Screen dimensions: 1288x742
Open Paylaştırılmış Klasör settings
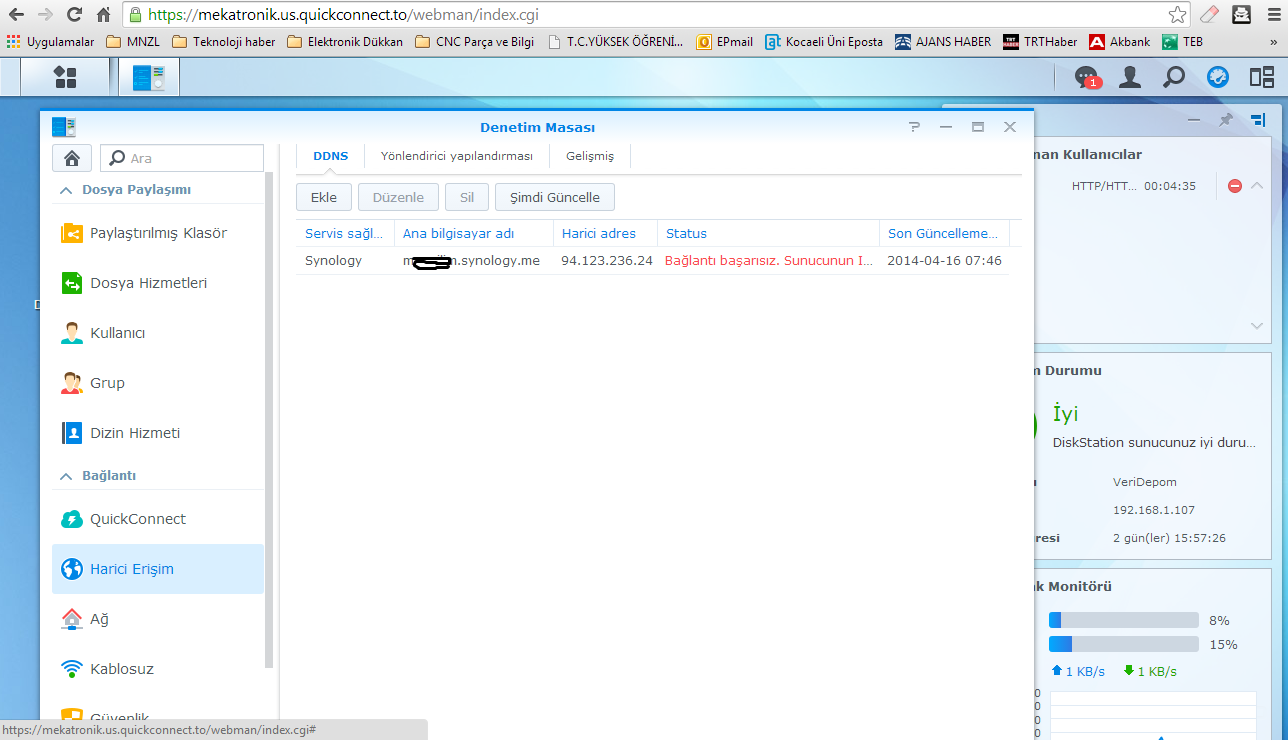coord(158,233)
